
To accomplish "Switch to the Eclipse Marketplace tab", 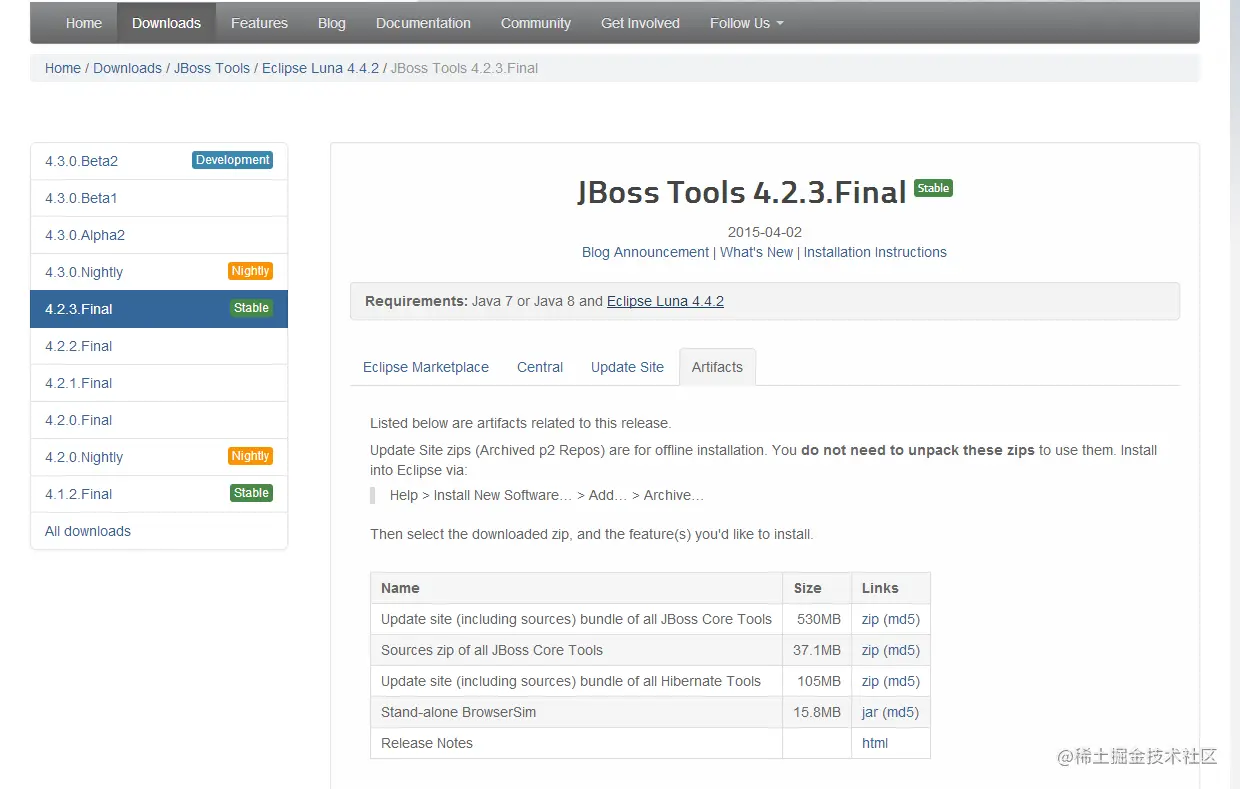I will click(425, 367).
